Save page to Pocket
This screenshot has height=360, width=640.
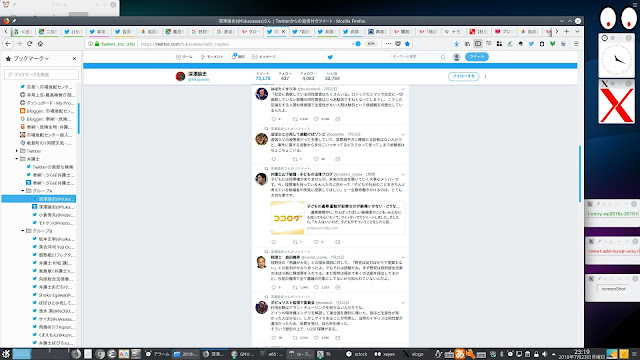pos(398,44)
